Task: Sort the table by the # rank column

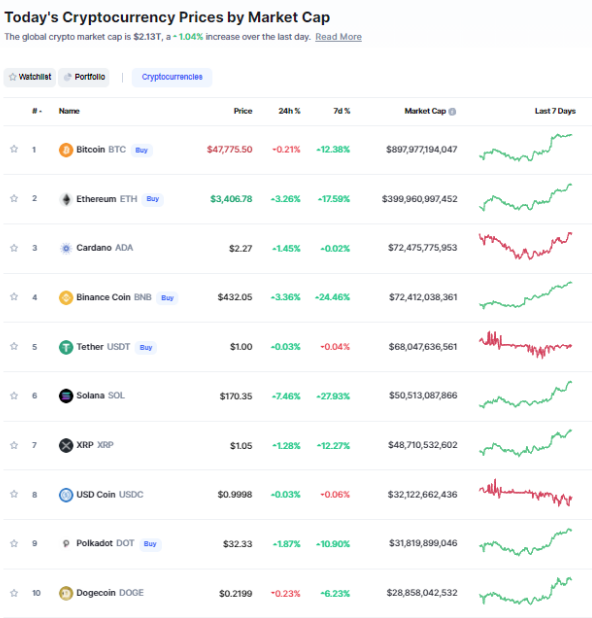Action: pos(37,111)
